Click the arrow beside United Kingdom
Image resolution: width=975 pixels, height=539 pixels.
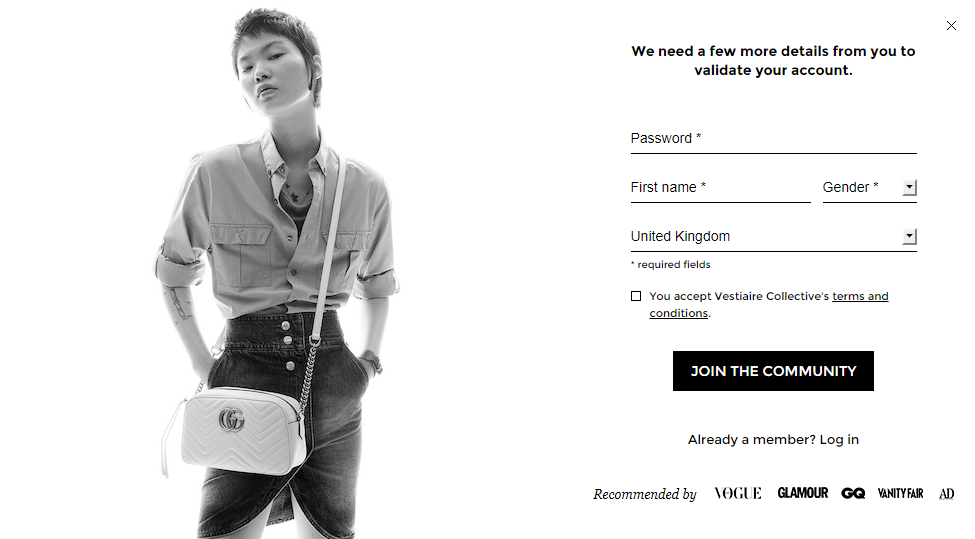coord(909,237)
